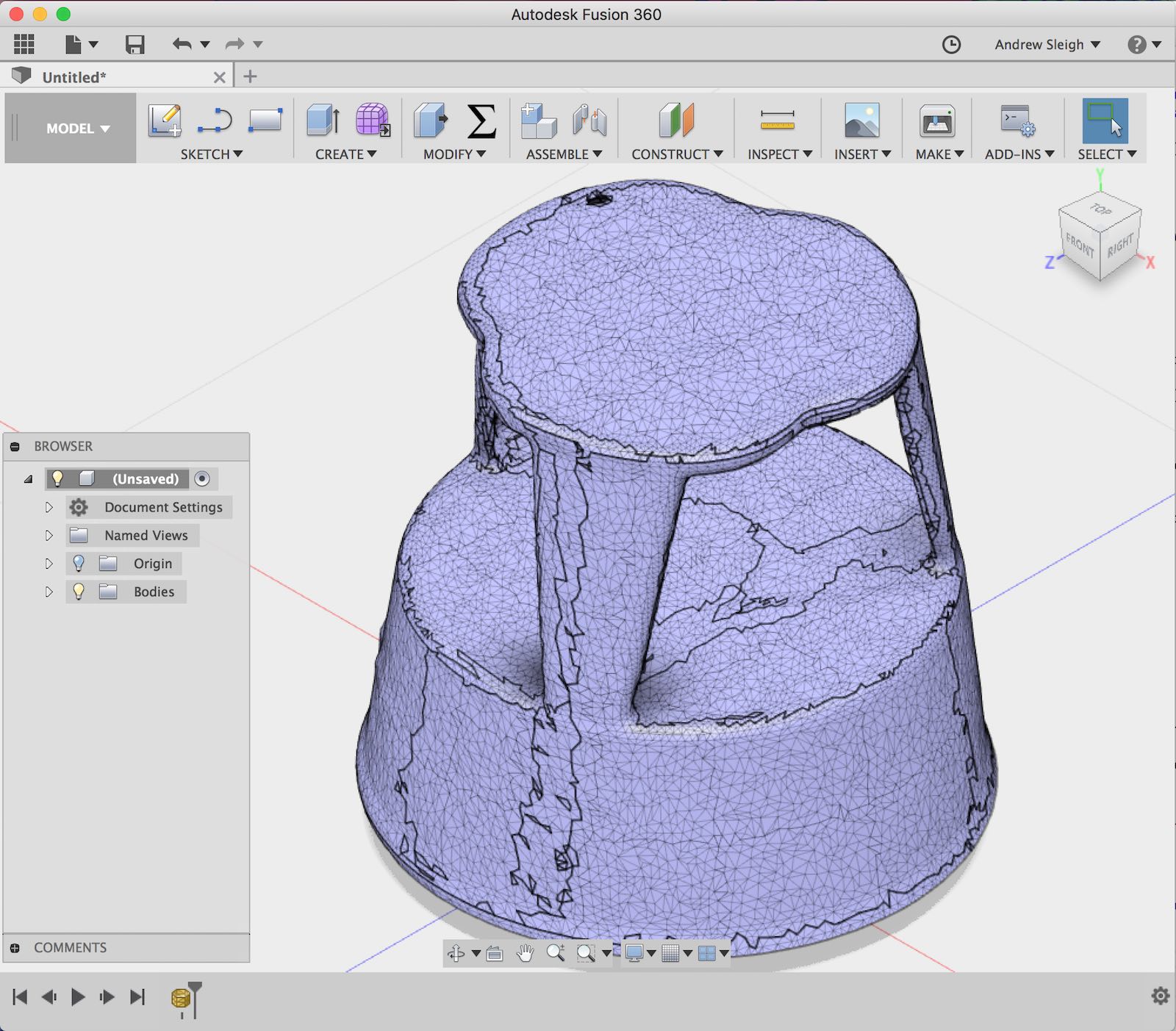The image size is (1176, 1031).
Task: Click the Orbit navigation tool
Action: coord(456,953)
